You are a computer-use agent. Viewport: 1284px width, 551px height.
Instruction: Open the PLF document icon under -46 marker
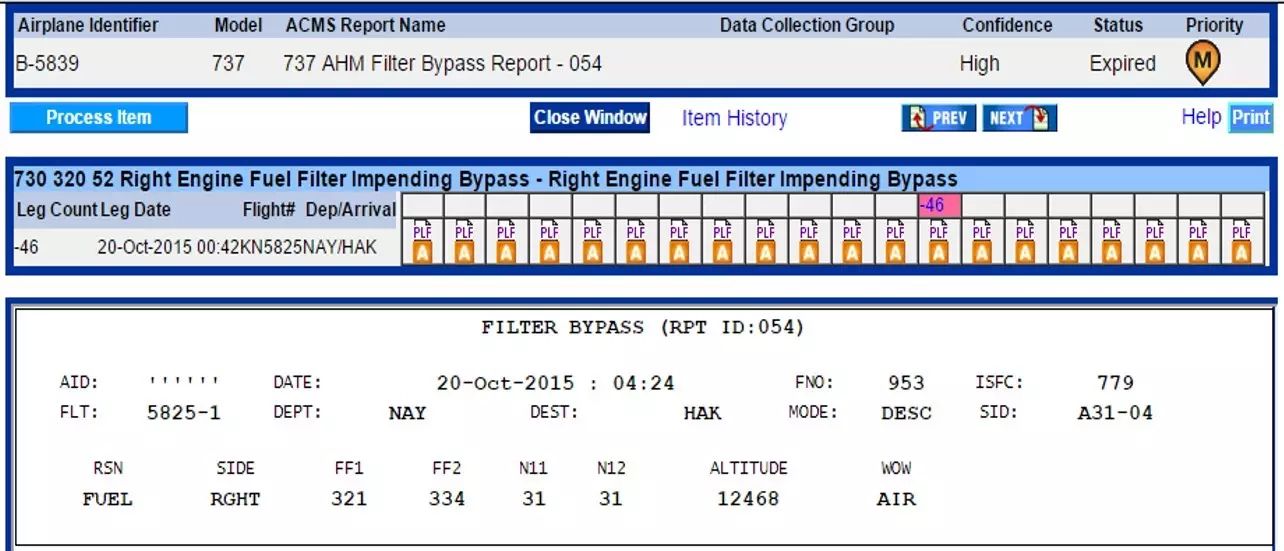938,231
